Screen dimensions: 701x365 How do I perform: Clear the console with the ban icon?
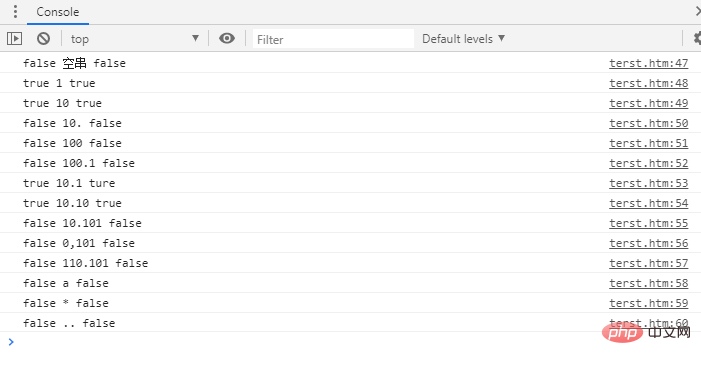43,38
